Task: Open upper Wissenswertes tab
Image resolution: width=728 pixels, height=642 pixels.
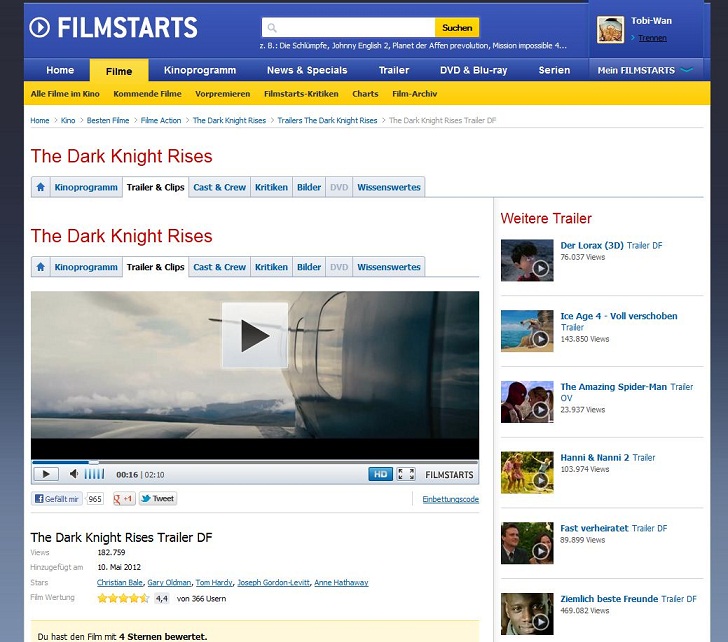Action: click(x=389, y=187)
